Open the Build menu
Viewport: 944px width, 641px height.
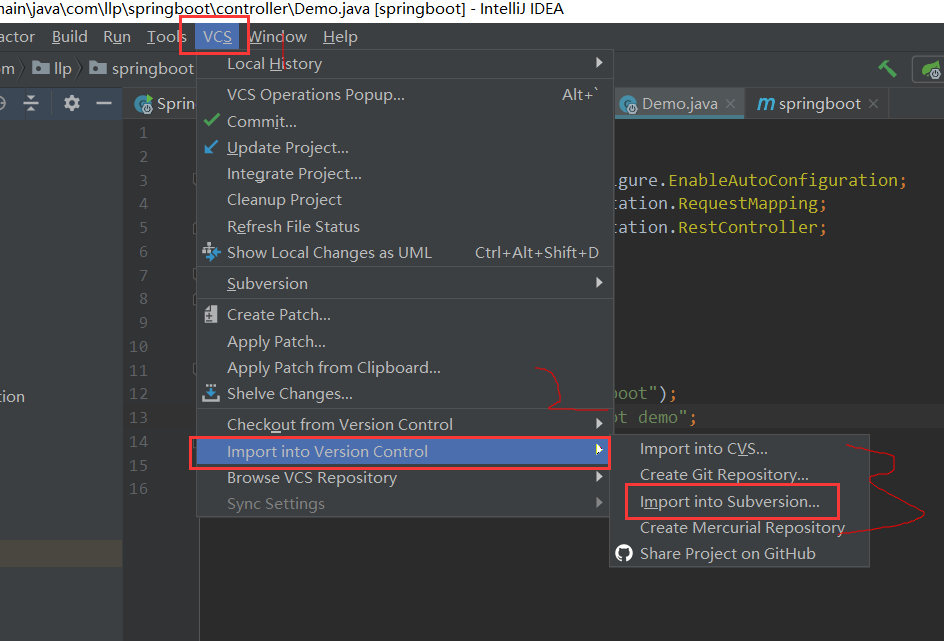click(x=70, y=37)
